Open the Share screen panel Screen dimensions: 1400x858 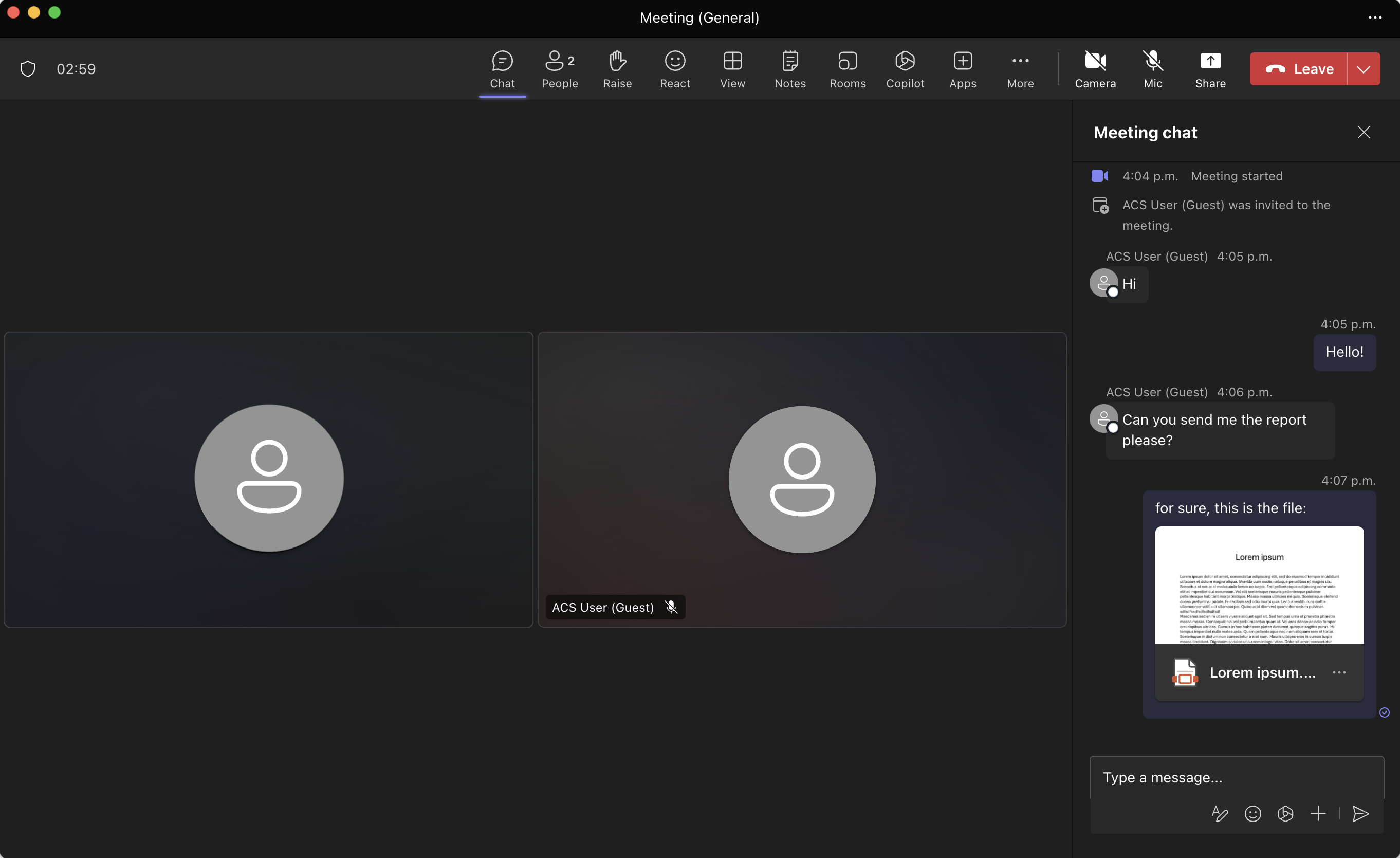(1210, 68)
